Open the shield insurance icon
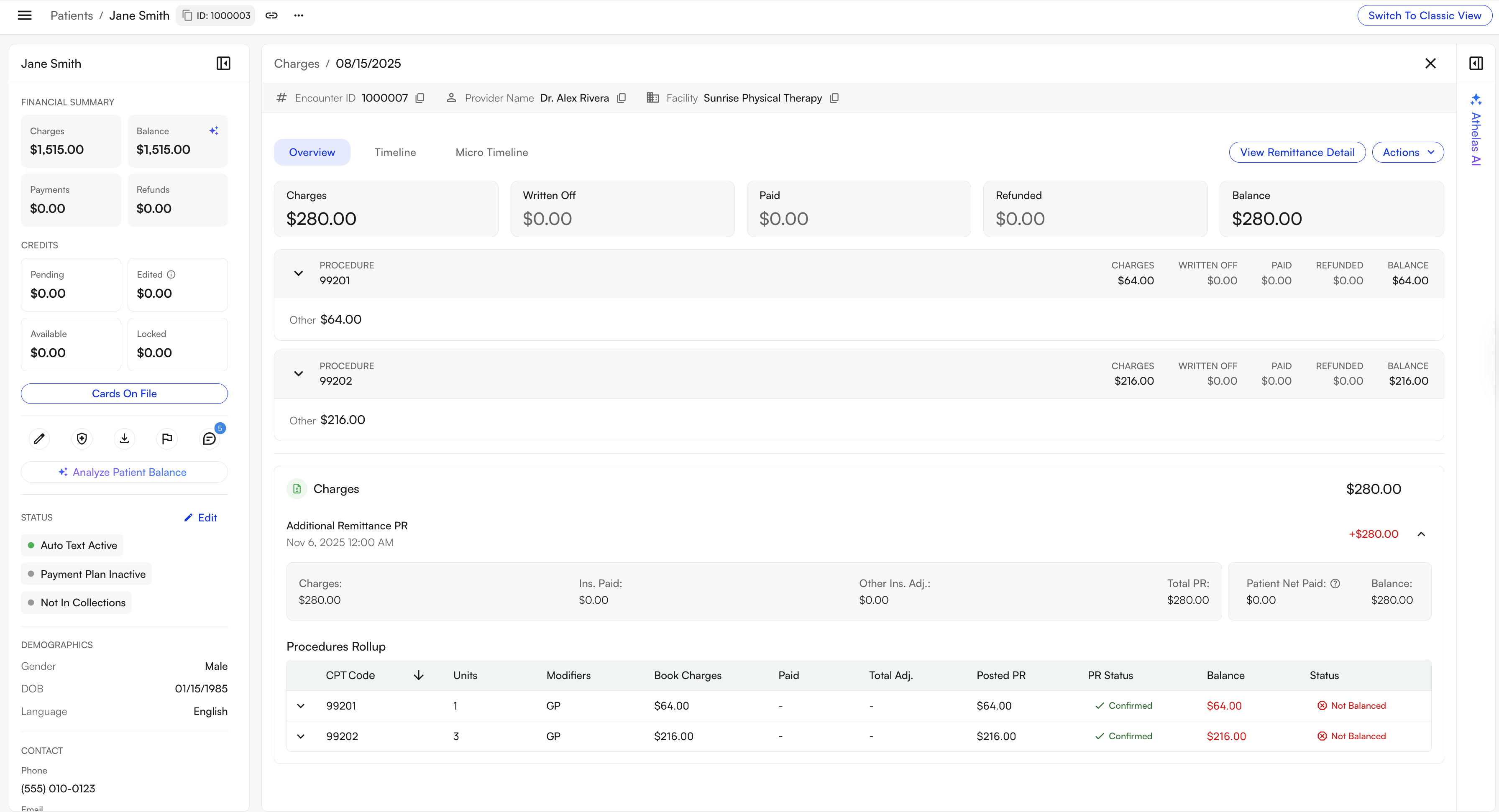1499x812 pixels. coord(82,439)
